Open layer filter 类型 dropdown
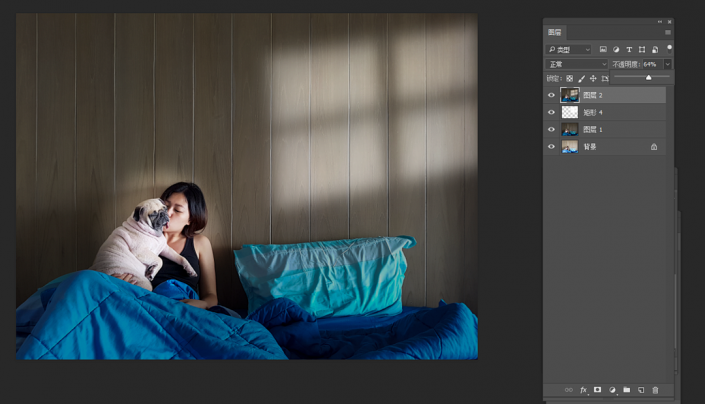Screen dimensions: 705x404 (569, 49)
